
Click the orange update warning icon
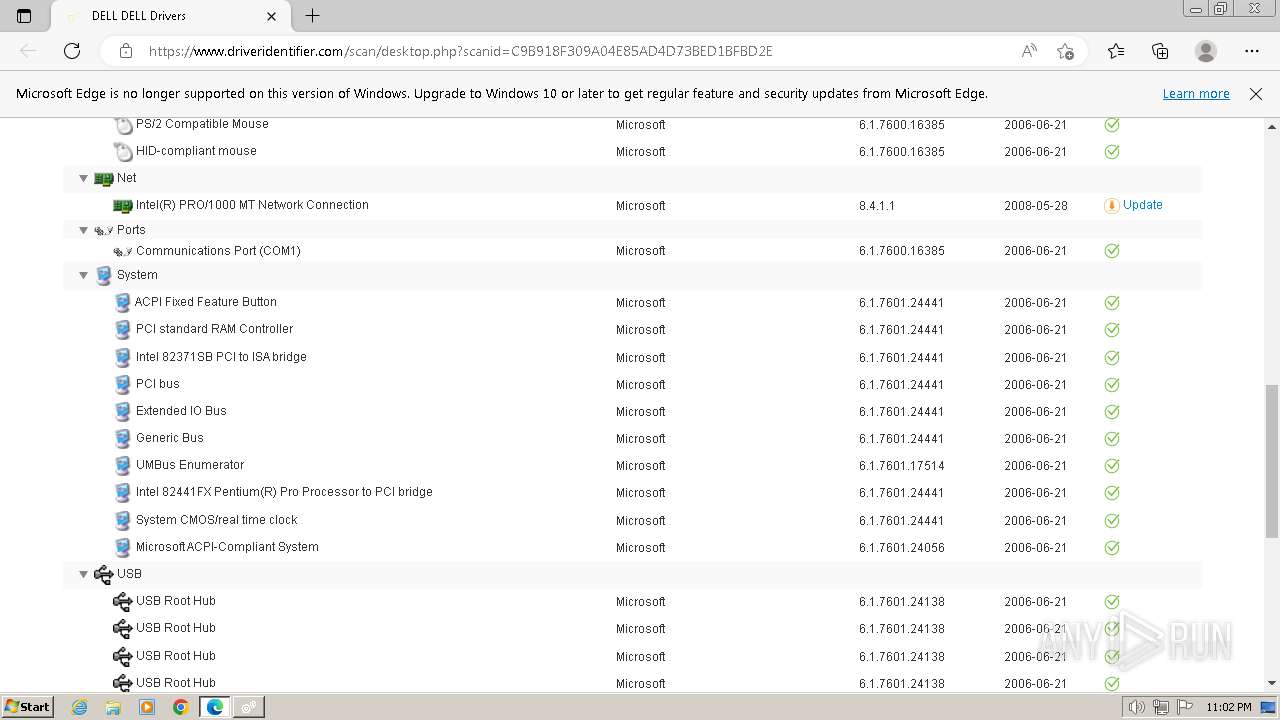tap(1111, 205)
